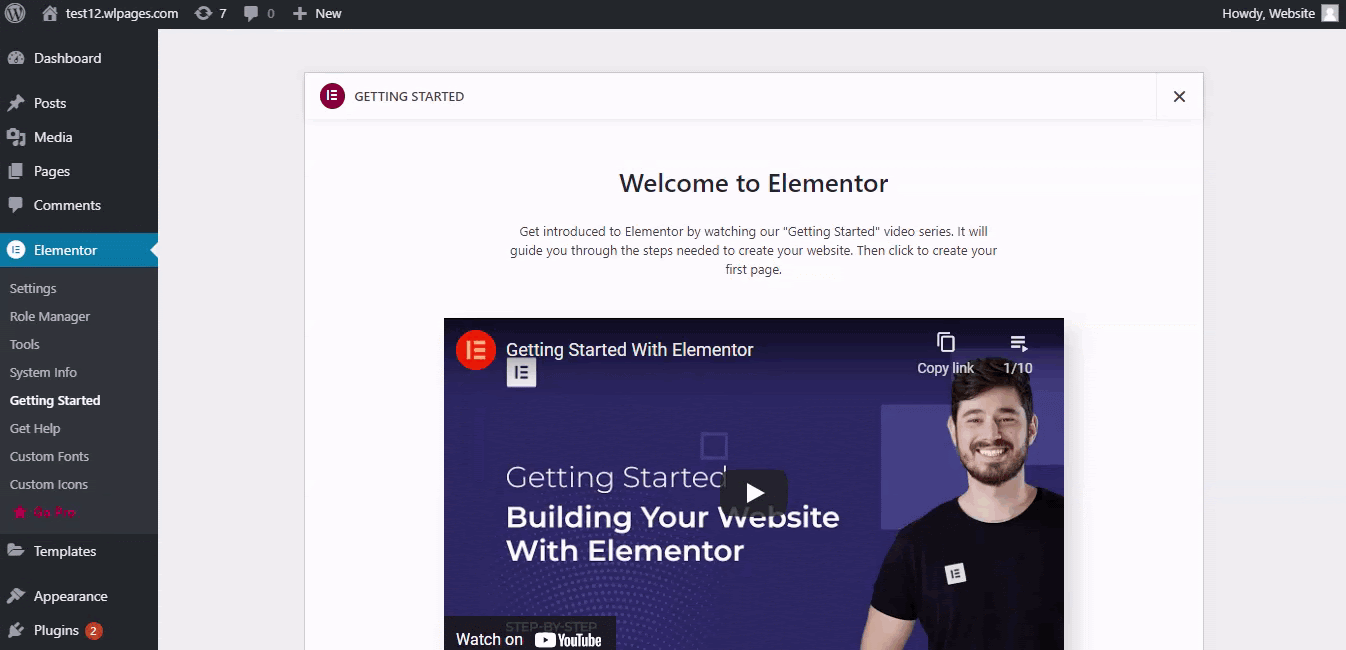Click the Welcome to Elementor heading
The image size is (1346, 650).
click(754, 183)
